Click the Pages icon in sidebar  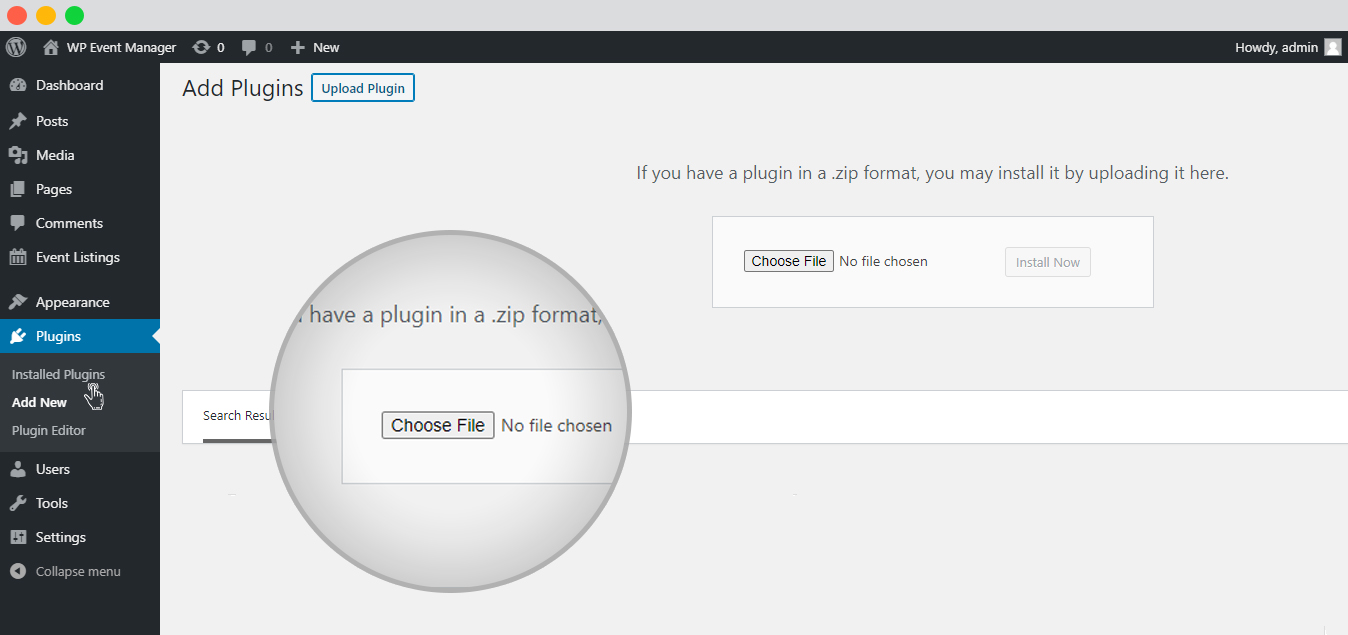[x=18, y=189]
